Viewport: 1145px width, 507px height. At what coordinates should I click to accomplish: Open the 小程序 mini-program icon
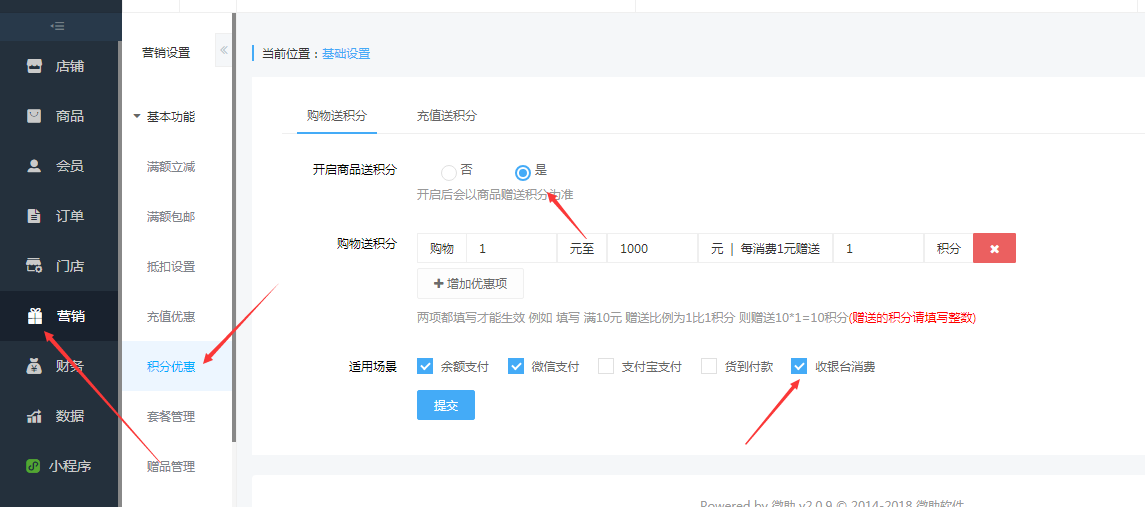tap(33, 466)
